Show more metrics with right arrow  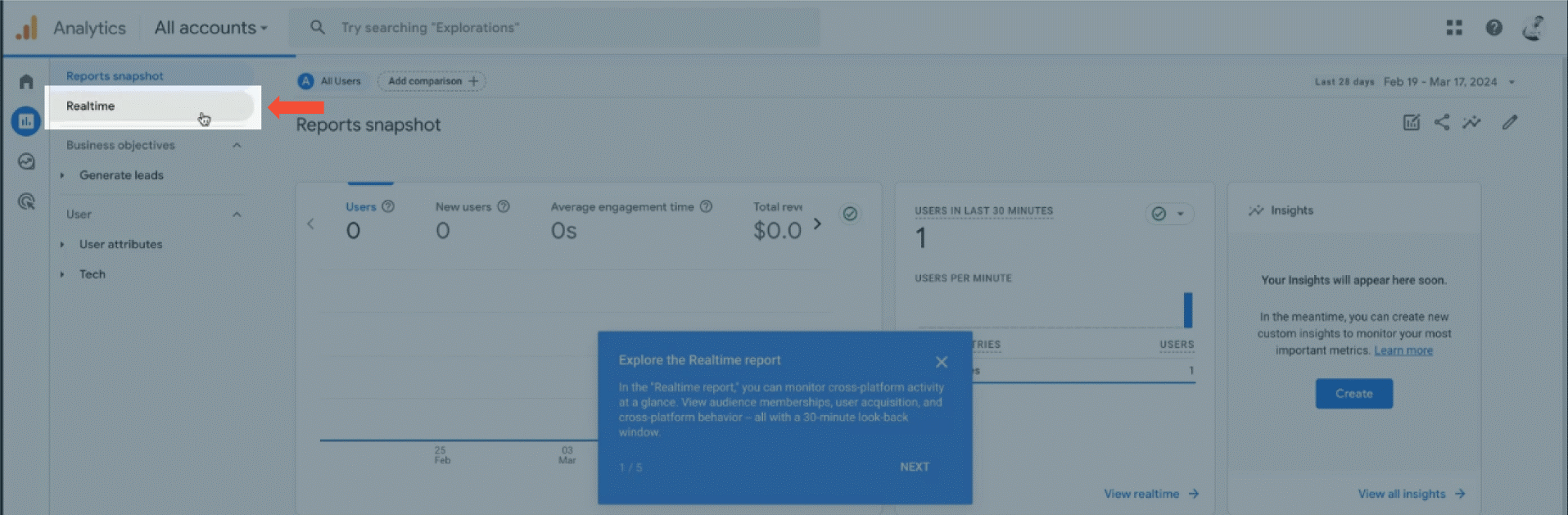coord(817,224)
